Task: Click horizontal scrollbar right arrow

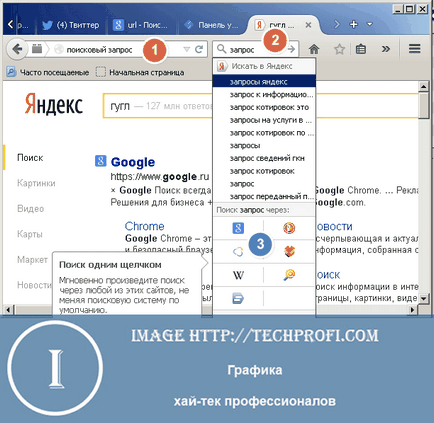Action: [x=413, y=310]
